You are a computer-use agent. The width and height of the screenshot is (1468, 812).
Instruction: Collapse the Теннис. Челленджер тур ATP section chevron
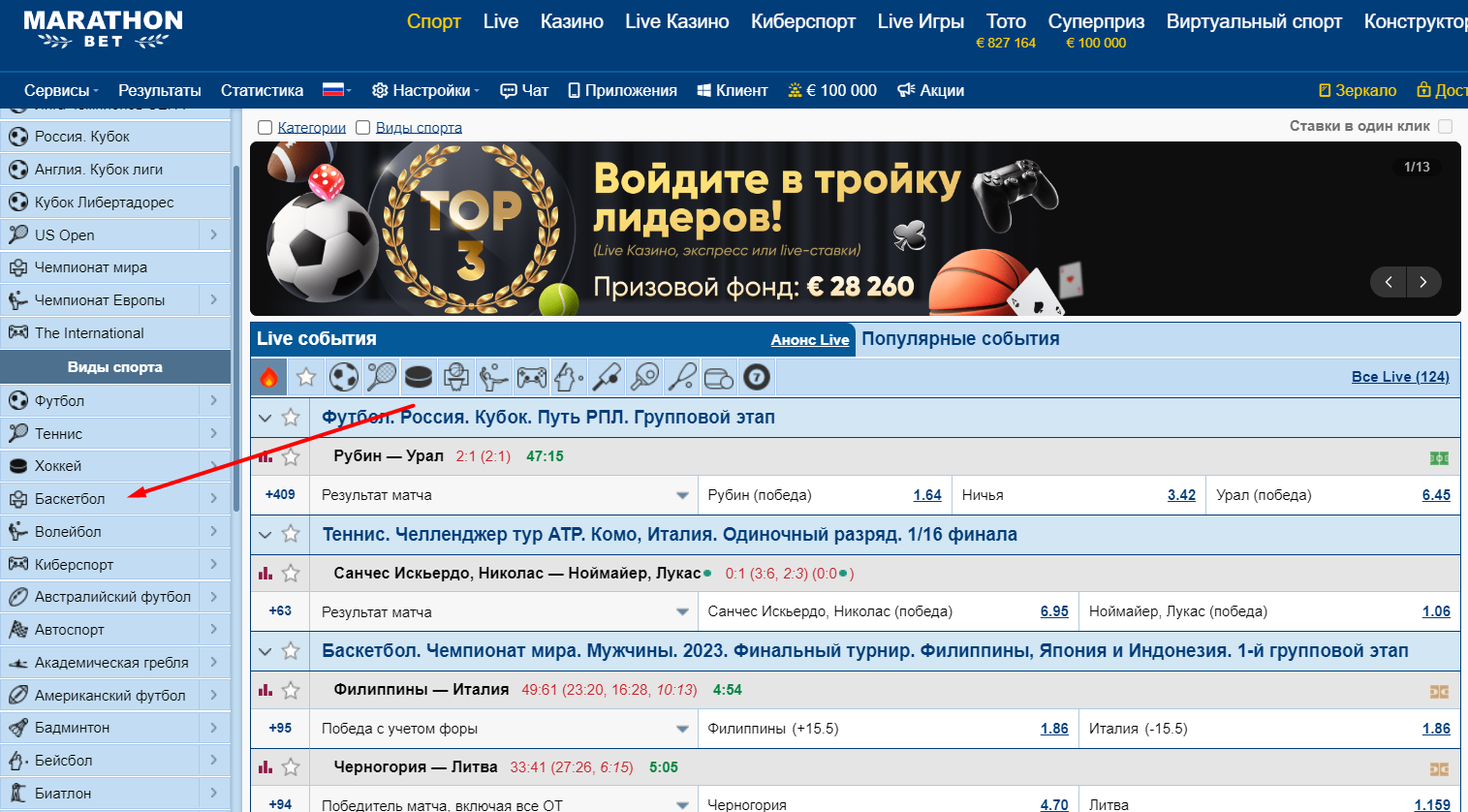tap(265, 534)
